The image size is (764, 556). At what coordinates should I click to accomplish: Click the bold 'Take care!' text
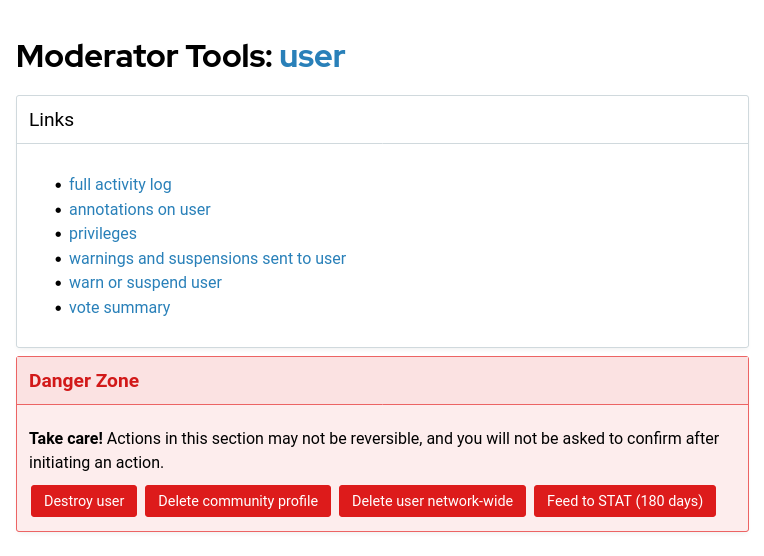66,439
